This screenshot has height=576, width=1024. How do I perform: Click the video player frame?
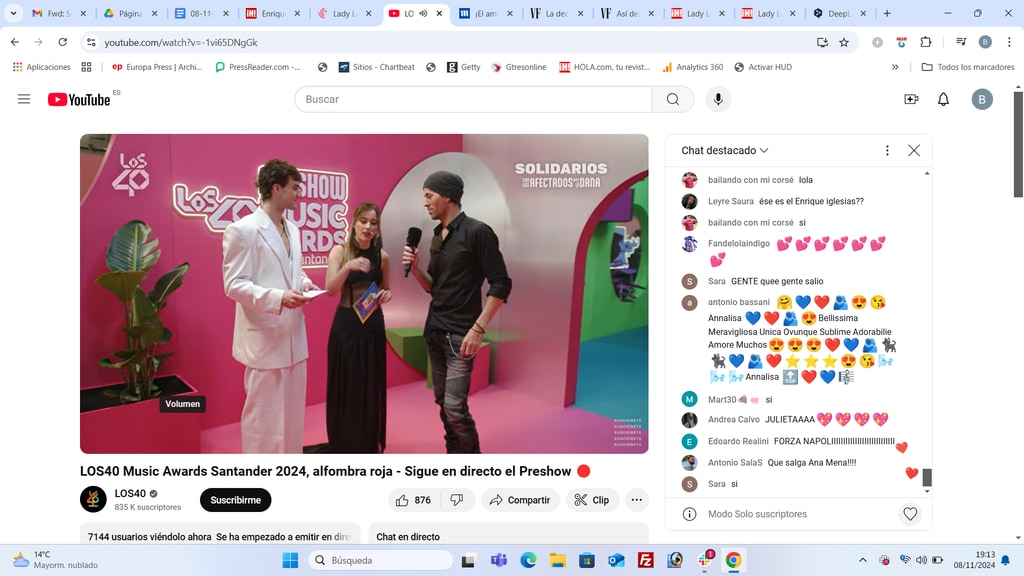(x=364, y=294)
